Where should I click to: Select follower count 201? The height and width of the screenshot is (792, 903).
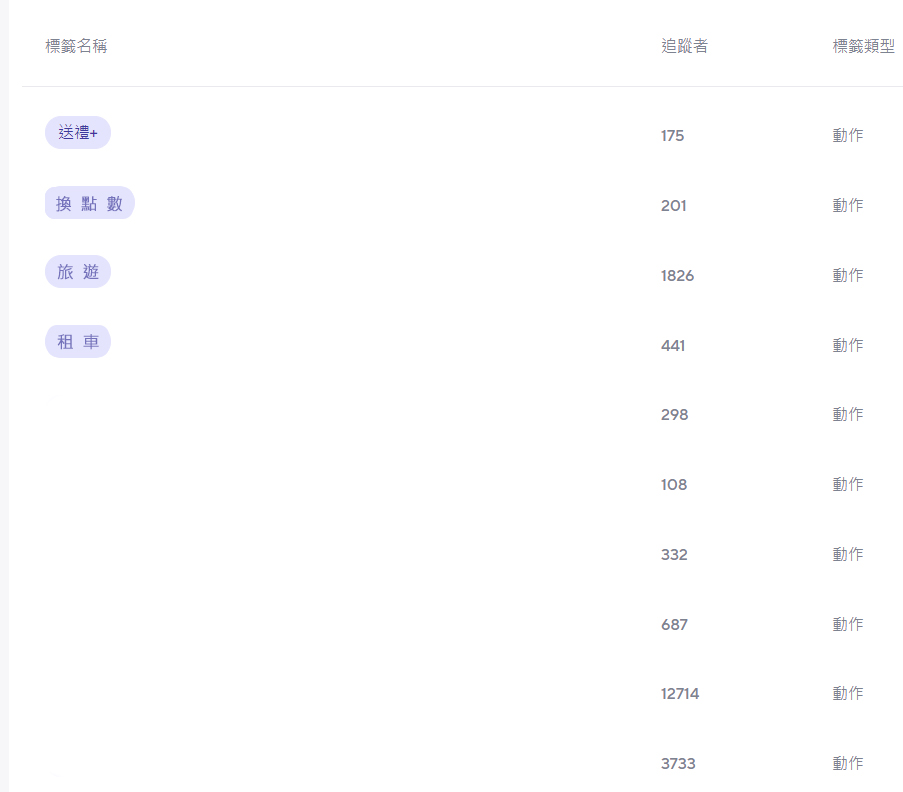point(673,206)
